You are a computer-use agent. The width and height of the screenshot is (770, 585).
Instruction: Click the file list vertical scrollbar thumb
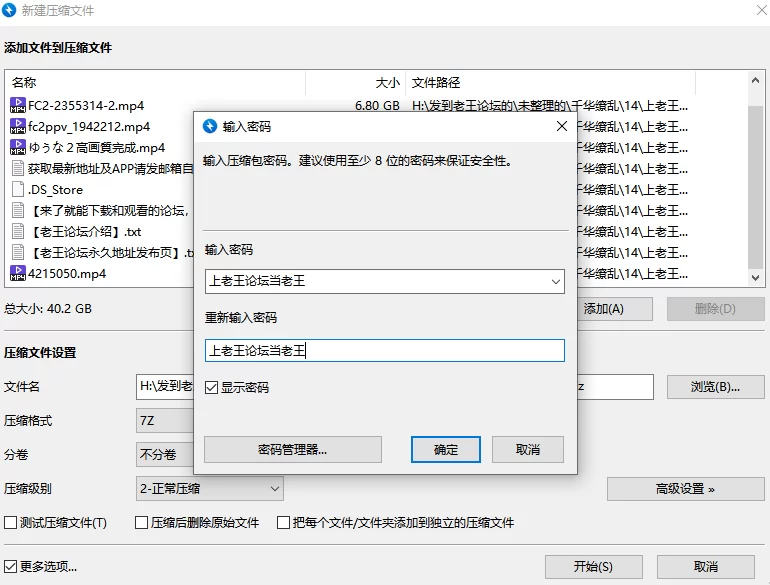[x=755, y=187]
